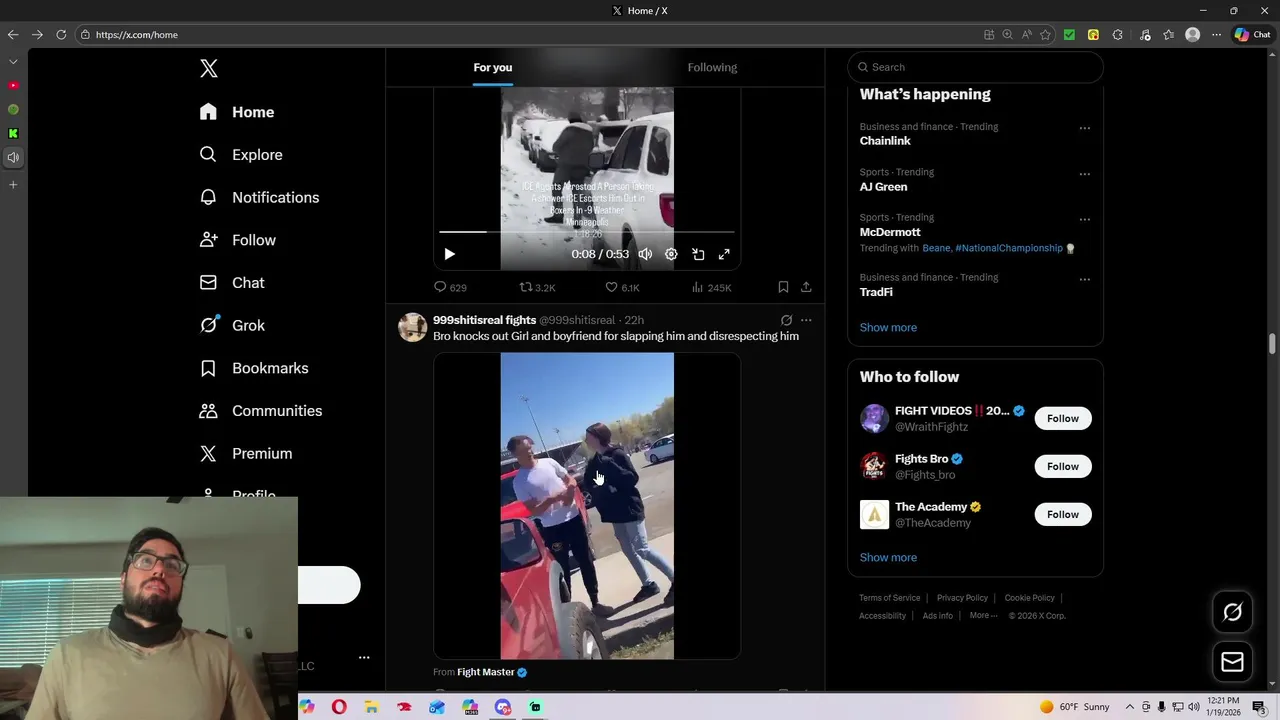
Task: Reload the browser page
Action: pyautogui.click(x=61, y=34)
